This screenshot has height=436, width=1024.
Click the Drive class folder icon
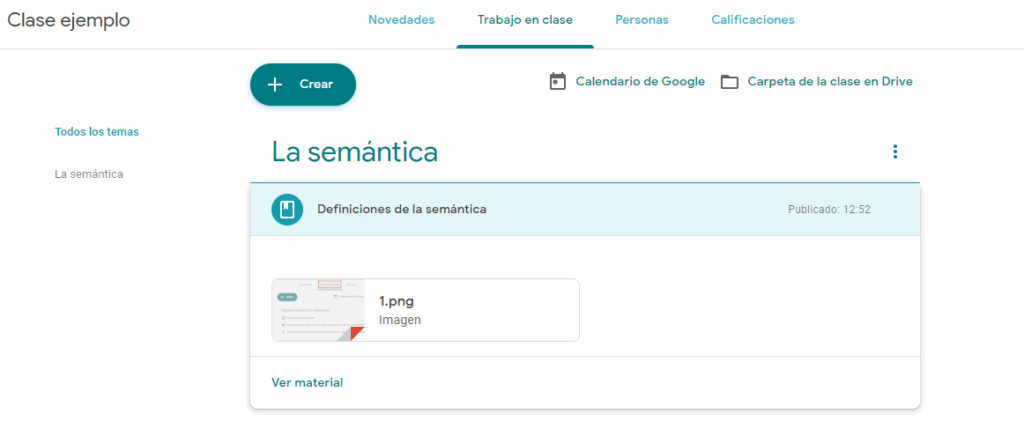point(730,82)
